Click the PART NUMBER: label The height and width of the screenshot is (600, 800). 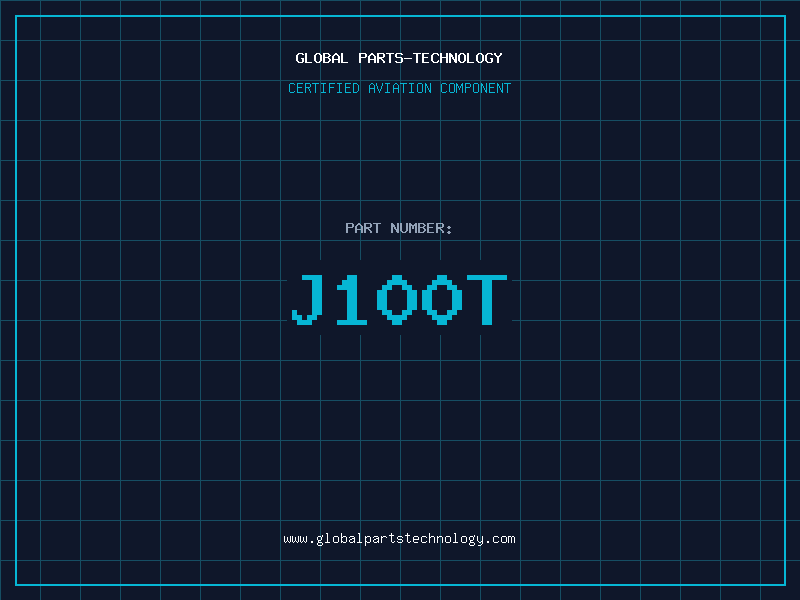pyautogui.click(x=399, y=228)
